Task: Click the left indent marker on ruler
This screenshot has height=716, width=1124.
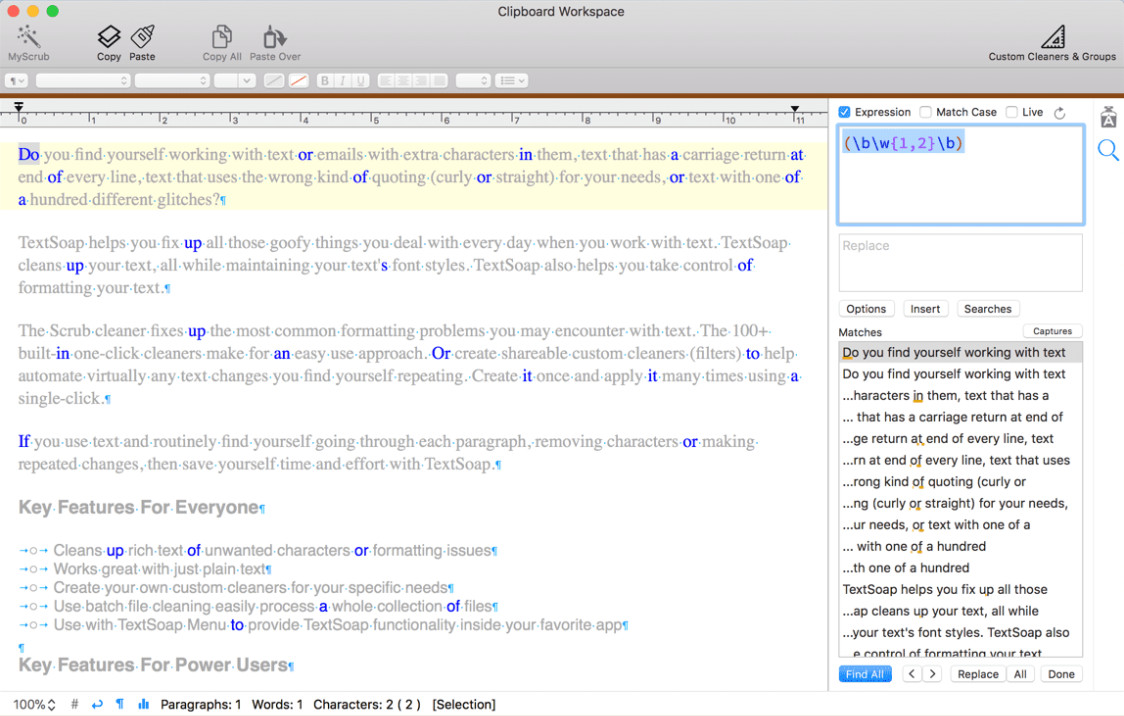Action: tap(19, 108)
